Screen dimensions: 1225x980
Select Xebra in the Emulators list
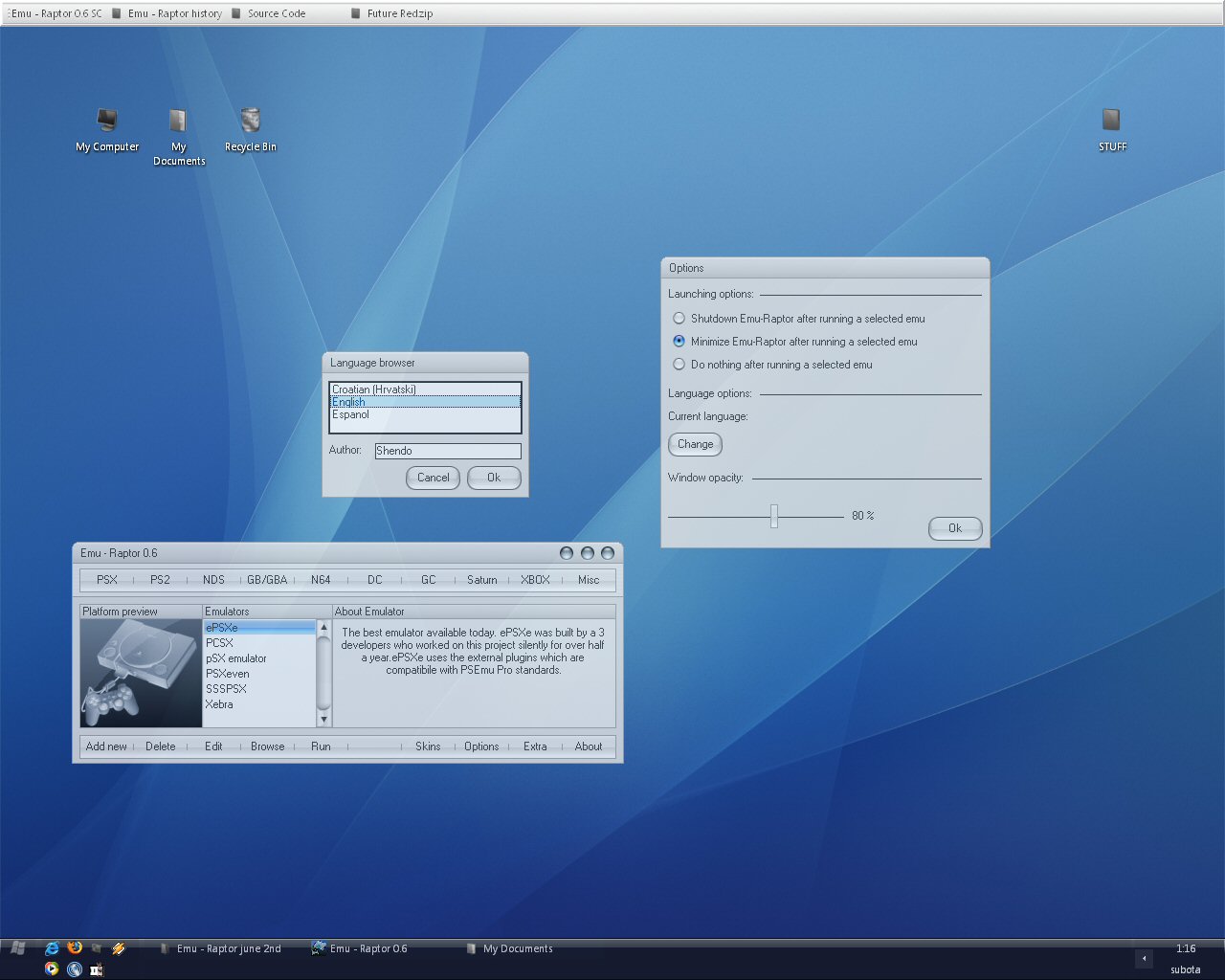point(259,704)
